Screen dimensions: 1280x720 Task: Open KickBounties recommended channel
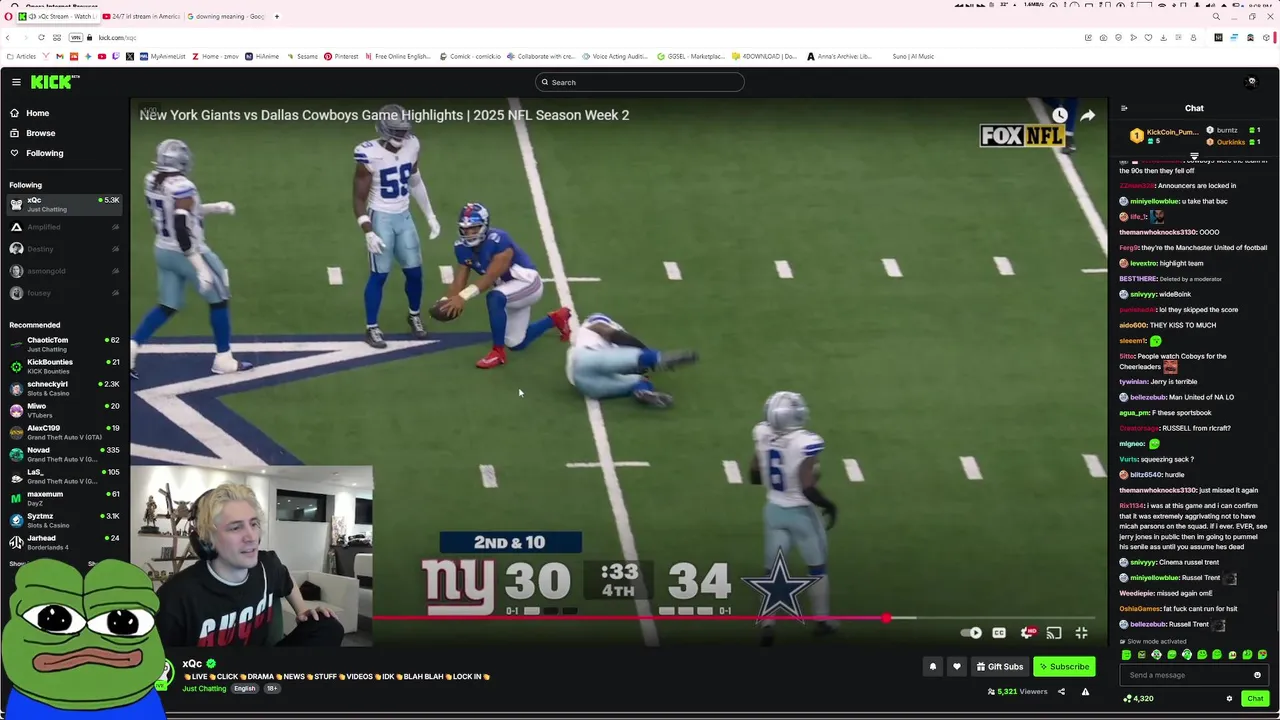[x=64, y=366]
